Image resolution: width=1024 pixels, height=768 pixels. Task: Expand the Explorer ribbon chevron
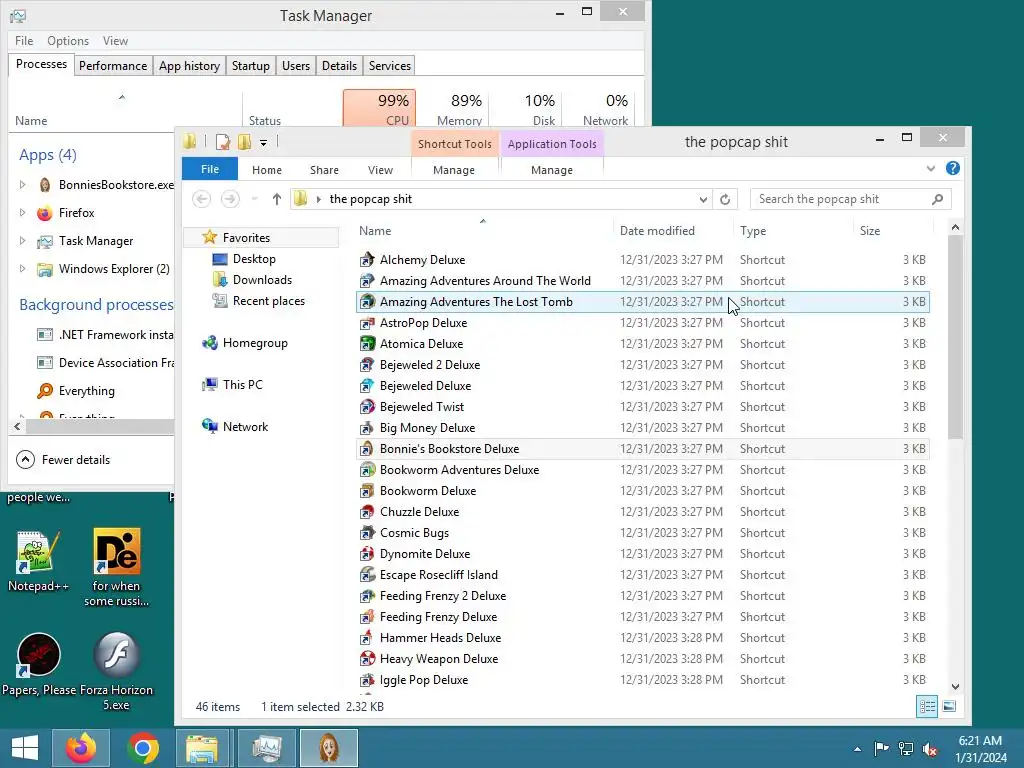click(x=931, y=168)
